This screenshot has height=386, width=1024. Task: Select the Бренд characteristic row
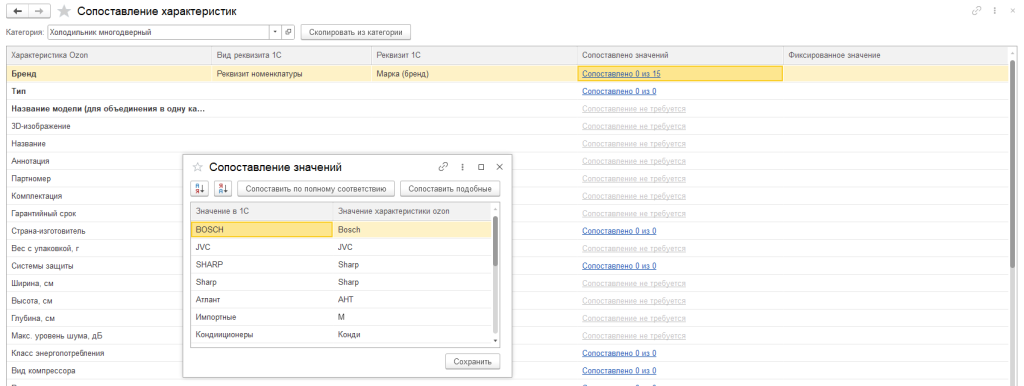[109, 74]
